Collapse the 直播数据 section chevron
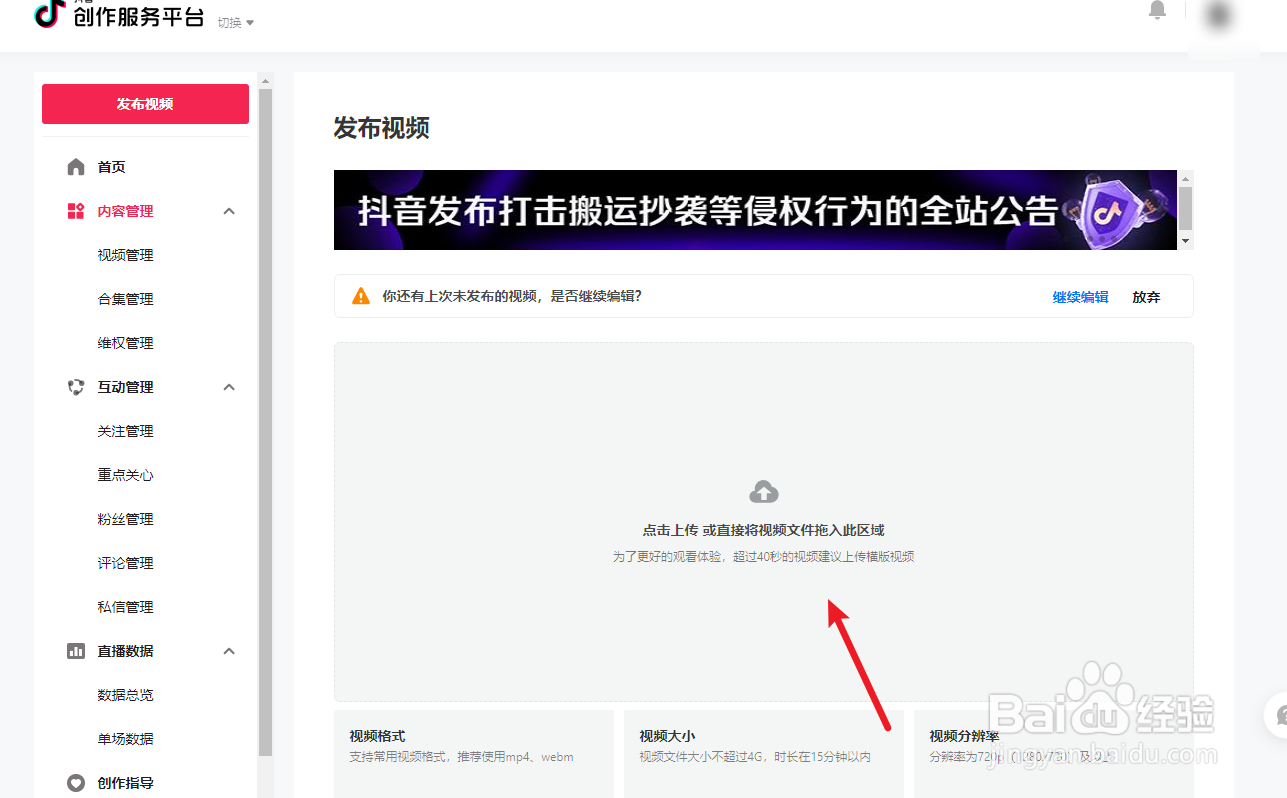The height and width of the screenshot is (798, 1287). coord(229,651)
